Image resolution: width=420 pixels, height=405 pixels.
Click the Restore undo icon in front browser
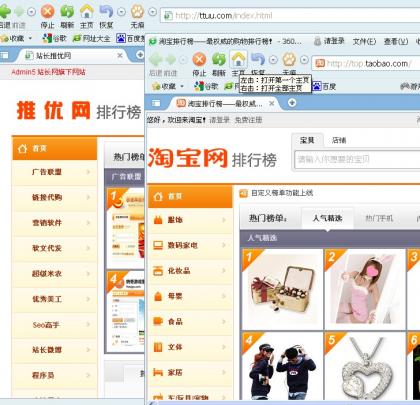pyautogui.click(x=258, y=59)
